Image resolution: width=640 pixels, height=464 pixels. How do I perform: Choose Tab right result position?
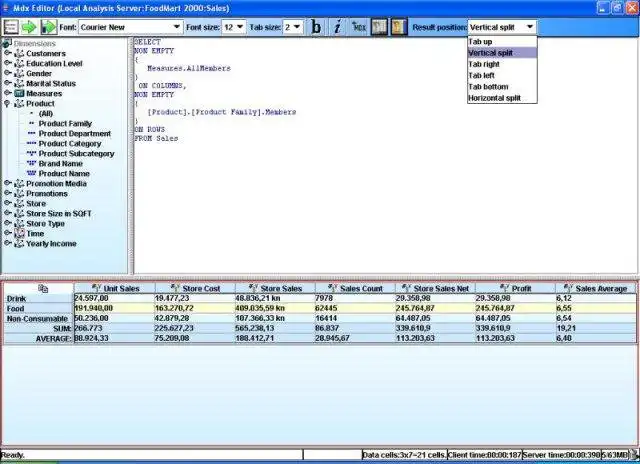502,64
